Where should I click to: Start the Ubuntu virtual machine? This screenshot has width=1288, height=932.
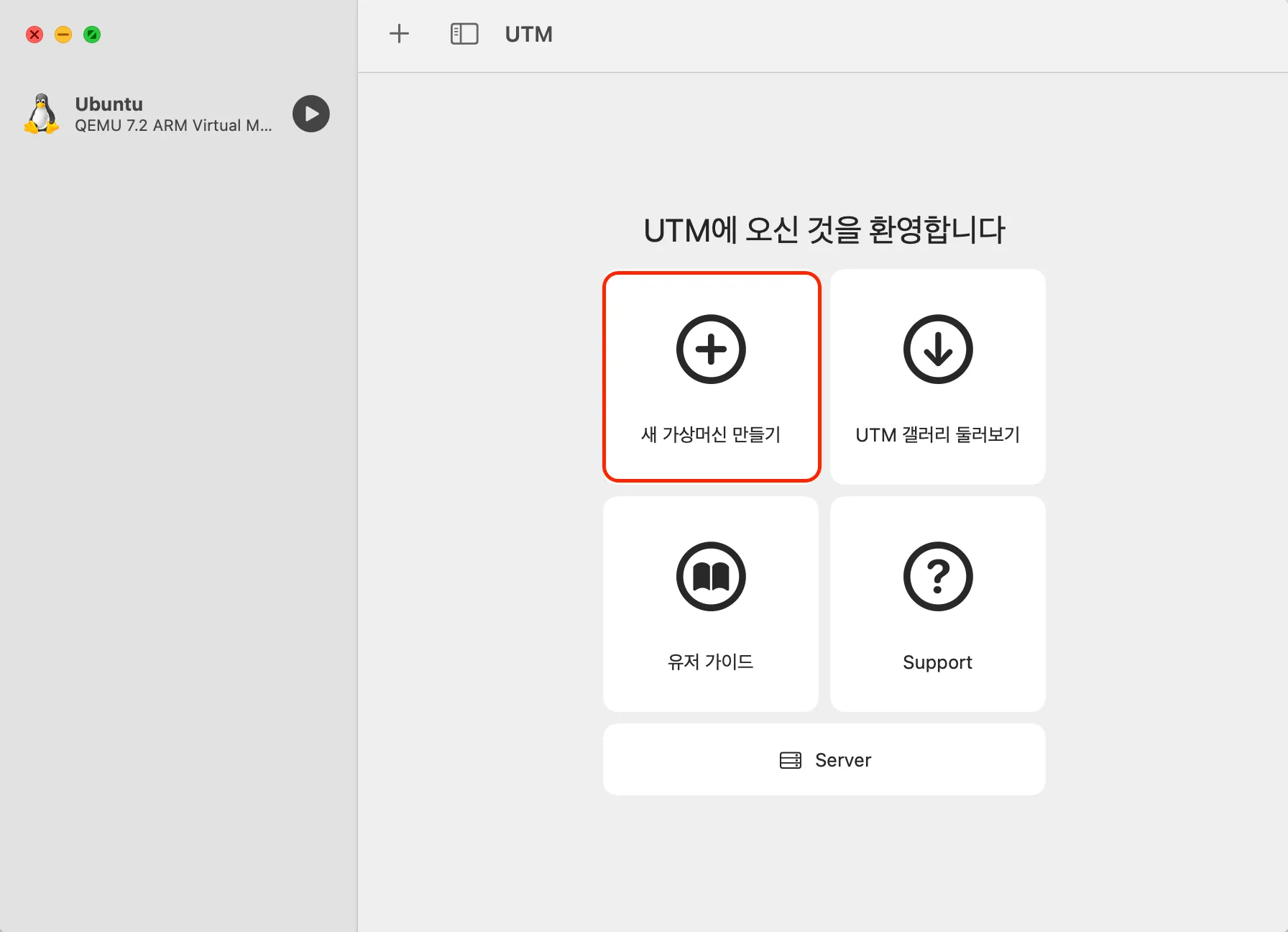point(311,114)
